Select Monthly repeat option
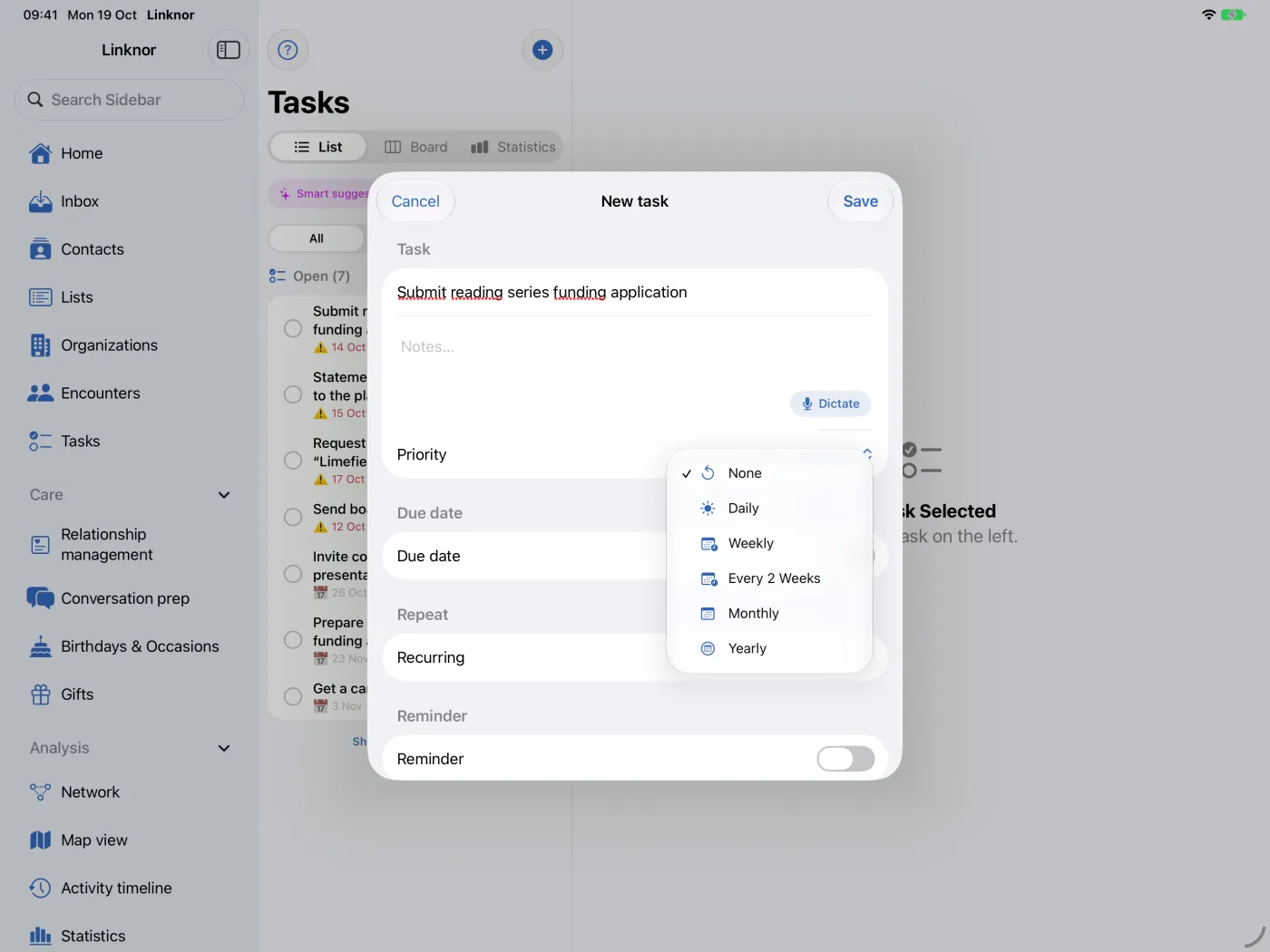This screenshot has width=1270, height=952. 769,614
